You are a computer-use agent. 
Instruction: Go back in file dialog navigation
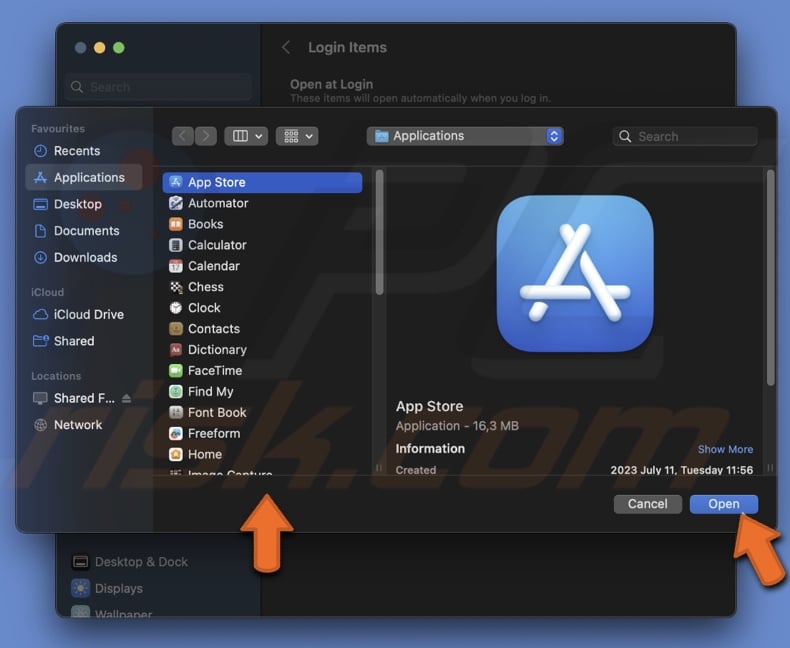pyautogui.click(x=182, y=136)
